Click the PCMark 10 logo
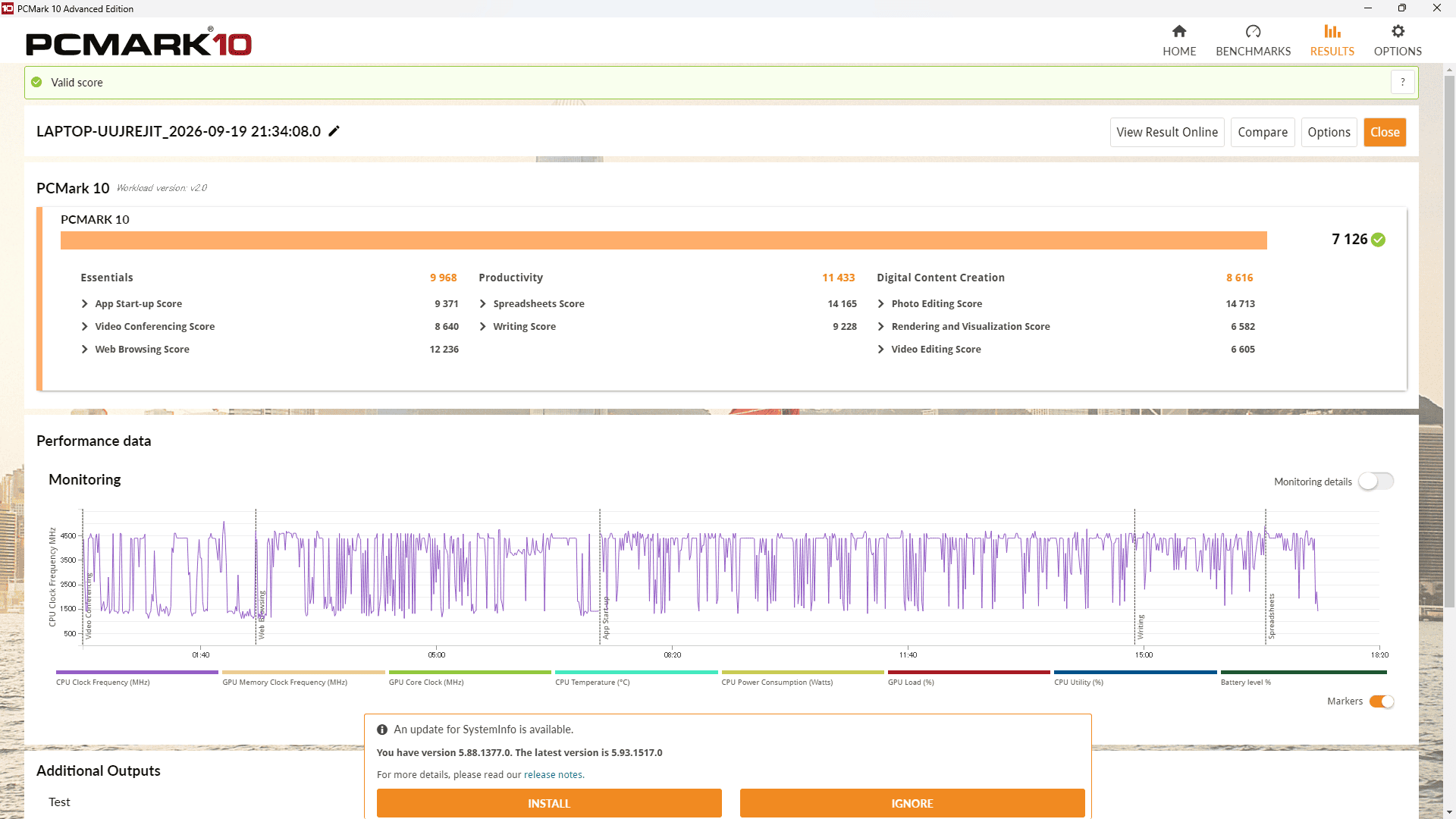The width and height of the screenshot is (1456, 819). click(x=139, y=42)
